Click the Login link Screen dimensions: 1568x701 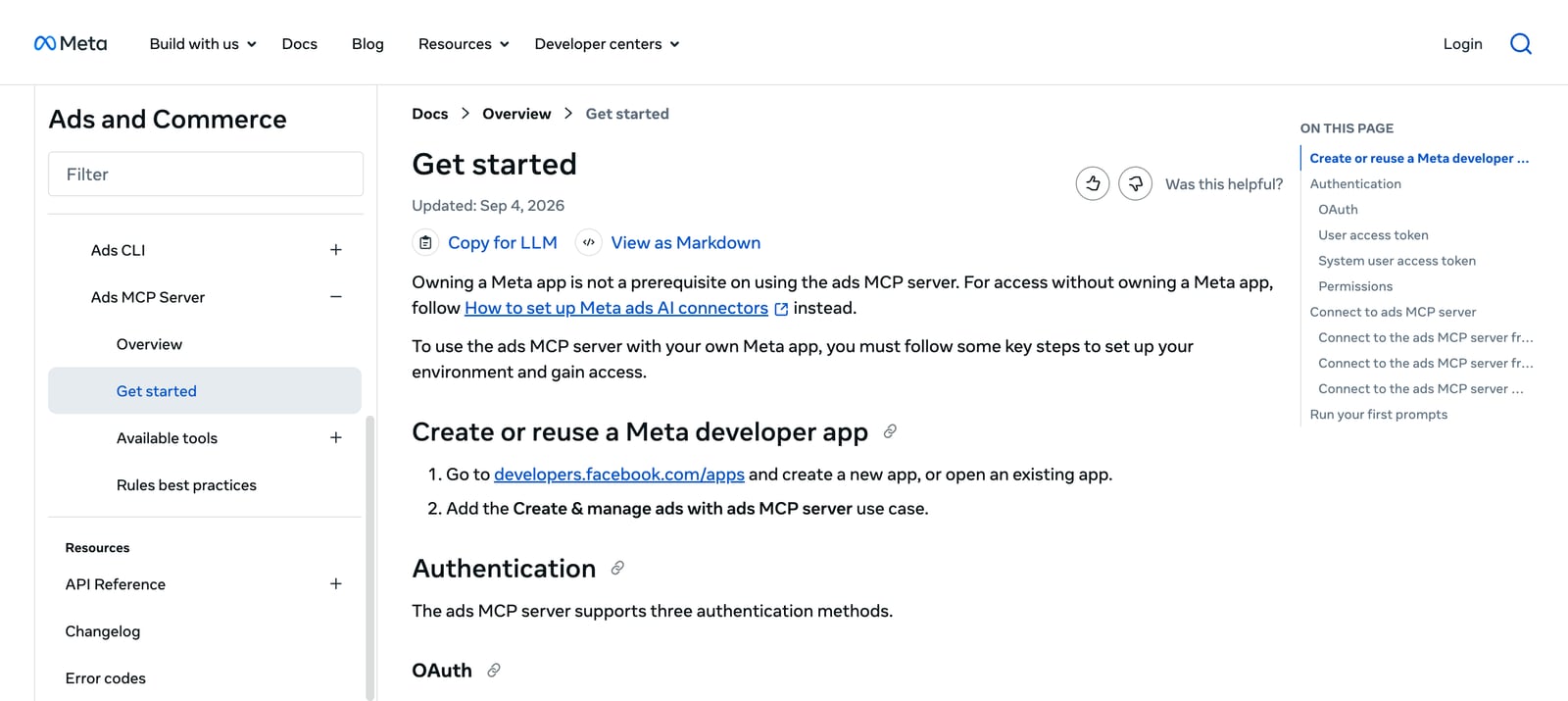(1462, 43)
